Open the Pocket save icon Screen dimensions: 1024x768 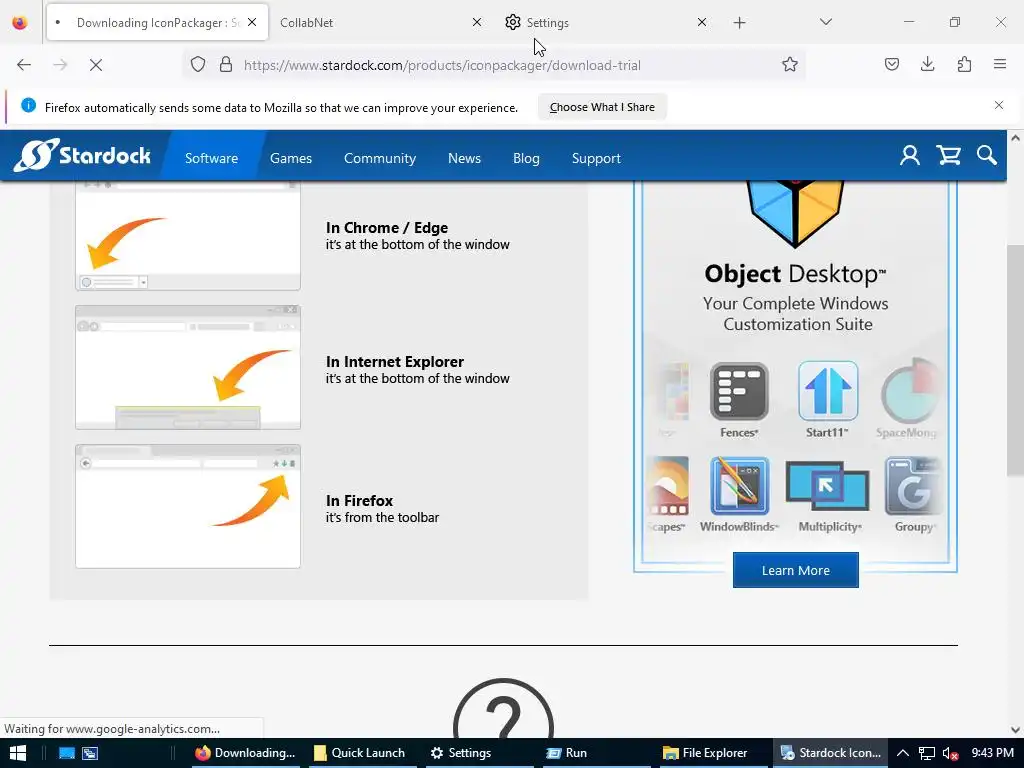point(891,64)
